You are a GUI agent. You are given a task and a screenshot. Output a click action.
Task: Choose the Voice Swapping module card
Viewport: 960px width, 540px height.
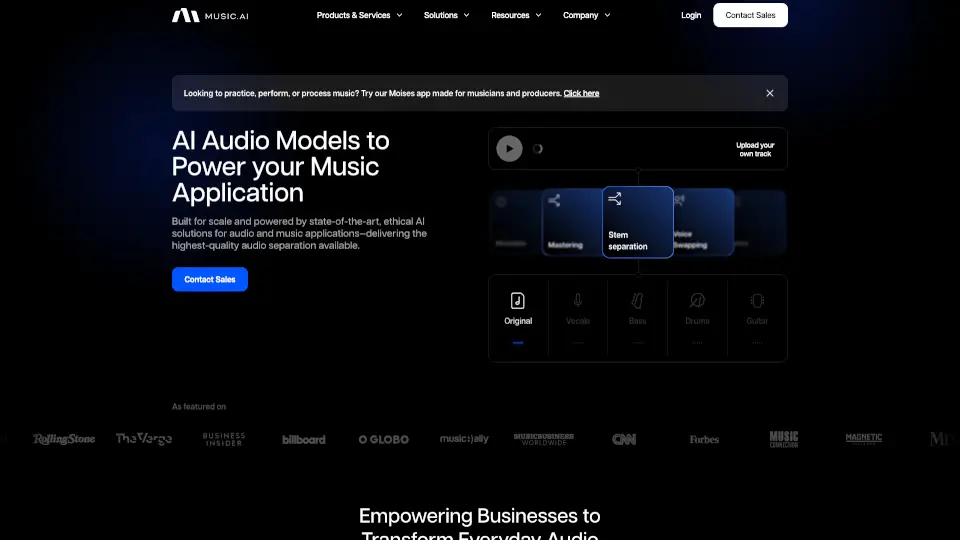click(x=703, y=222)
